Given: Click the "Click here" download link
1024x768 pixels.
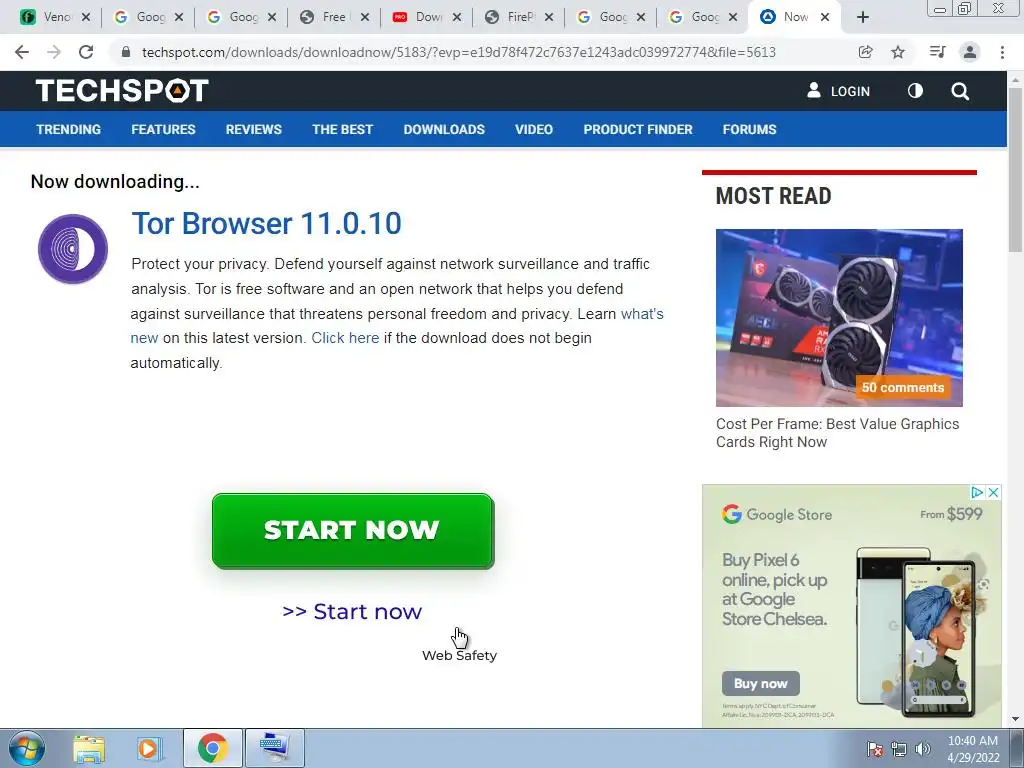Looking at the screenshot, I should click(x=345, y=338).
